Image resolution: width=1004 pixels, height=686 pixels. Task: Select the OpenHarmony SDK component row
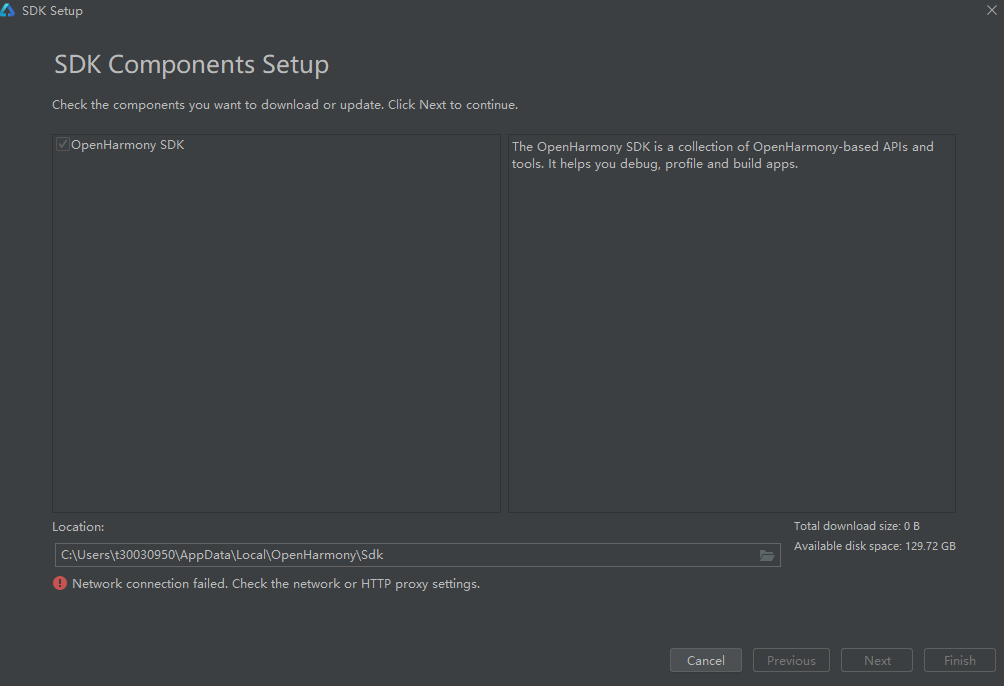click(276, 145)
